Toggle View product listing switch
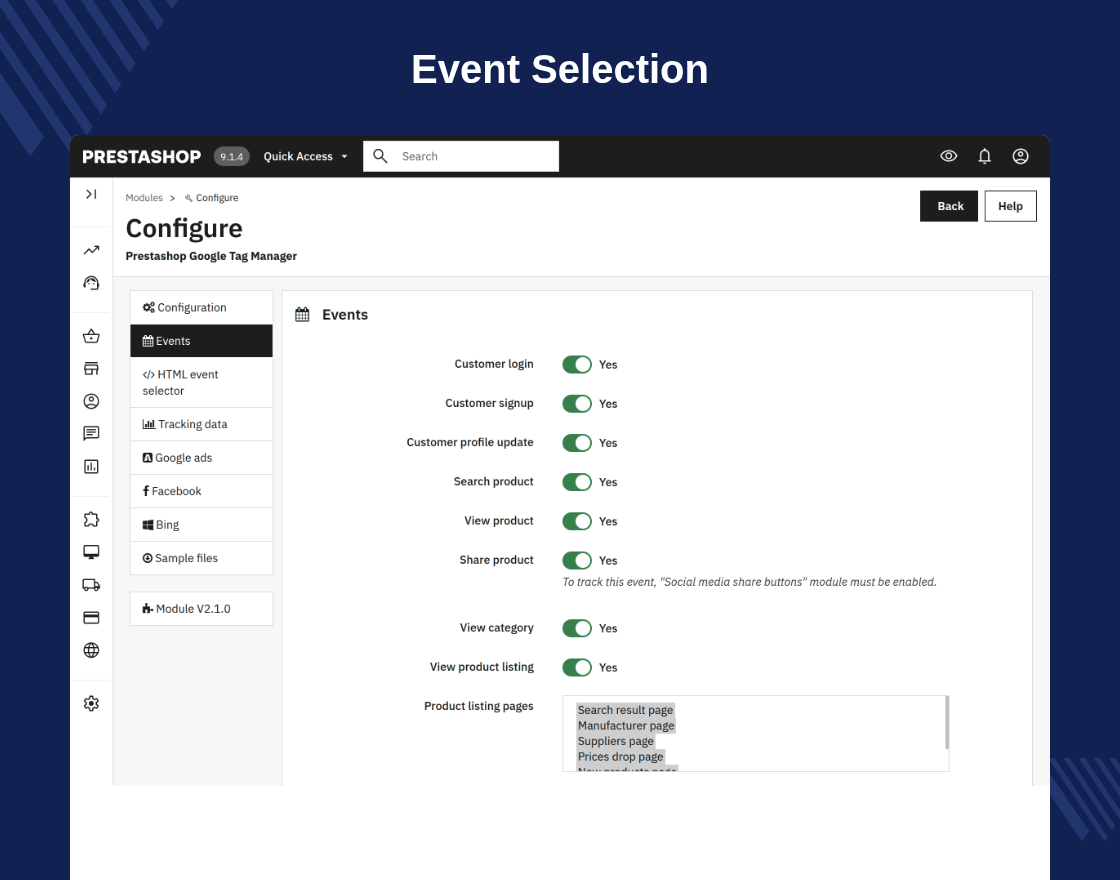Viewport: 1120px width, 880px height. [x=577, y=667]
